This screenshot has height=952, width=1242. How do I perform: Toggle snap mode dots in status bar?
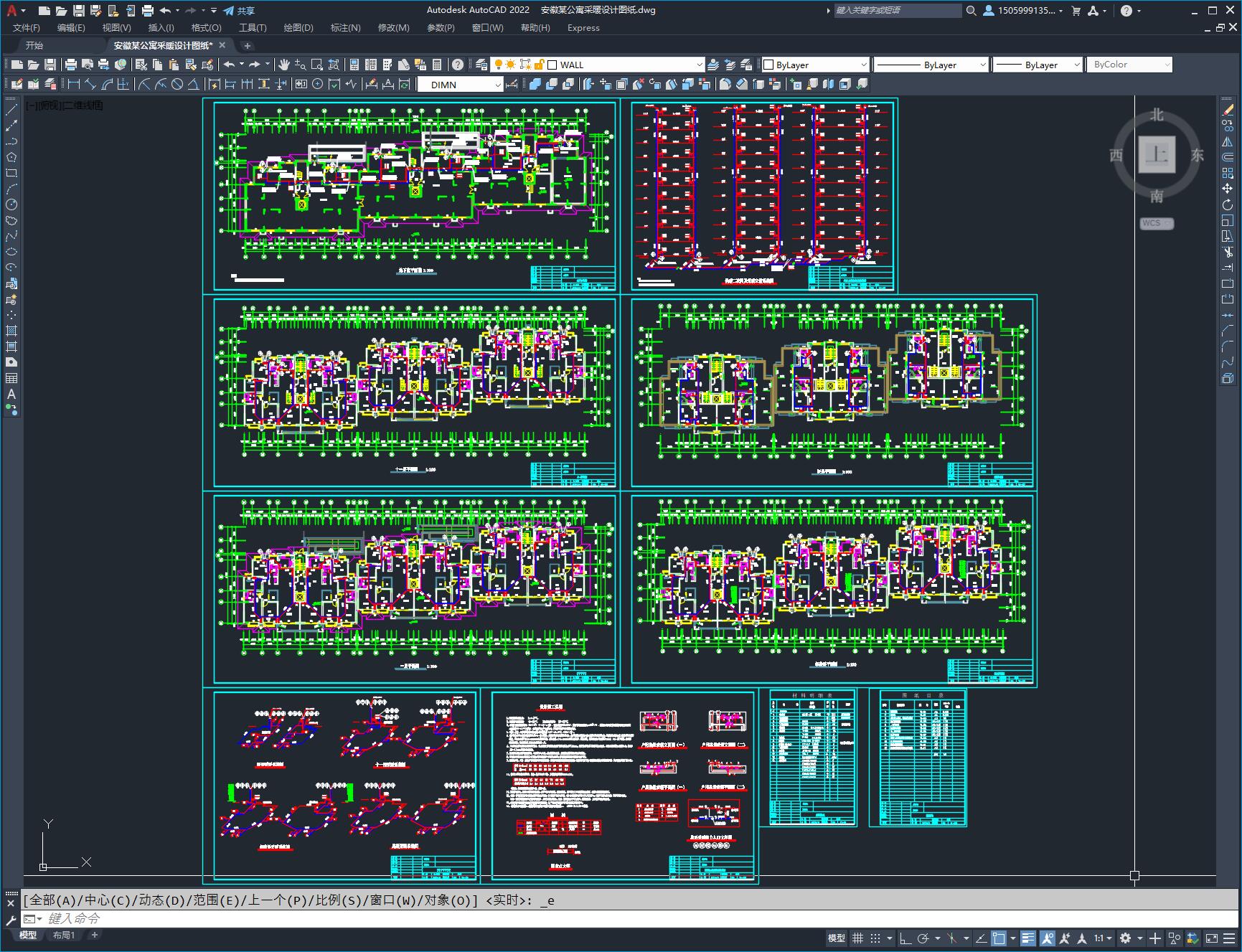[875, 938]
